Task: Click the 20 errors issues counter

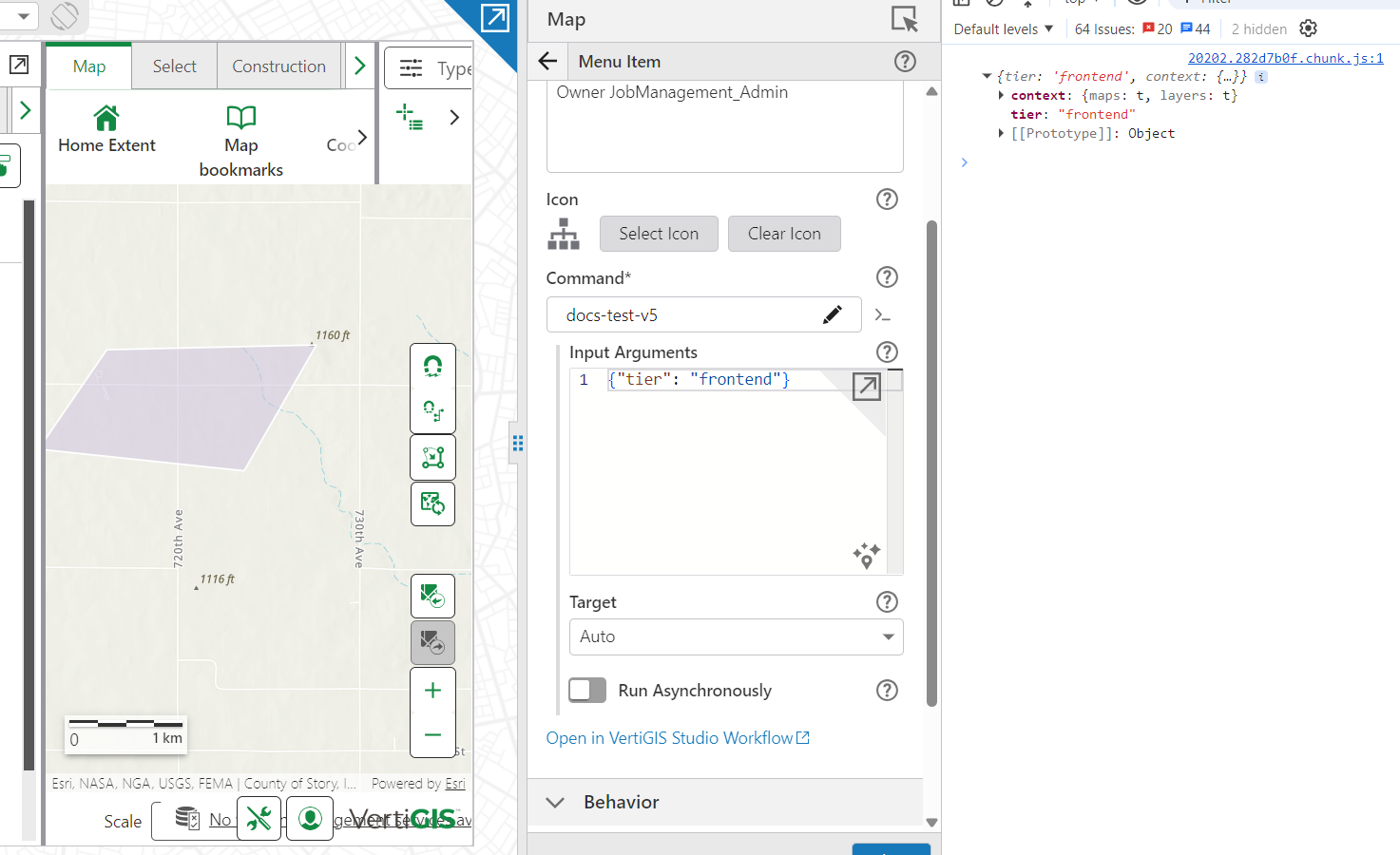Action: pyautogui.click(x=1158, y=29)
